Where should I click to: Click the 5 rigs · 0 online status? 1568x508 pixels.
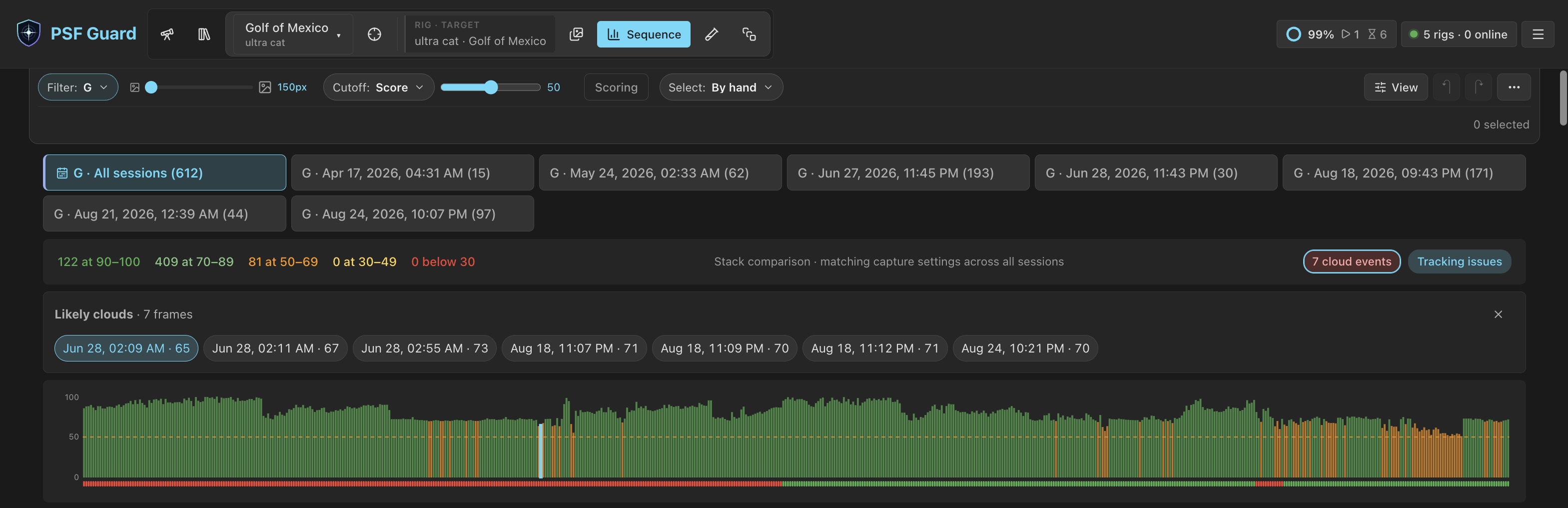point(1459,34)
